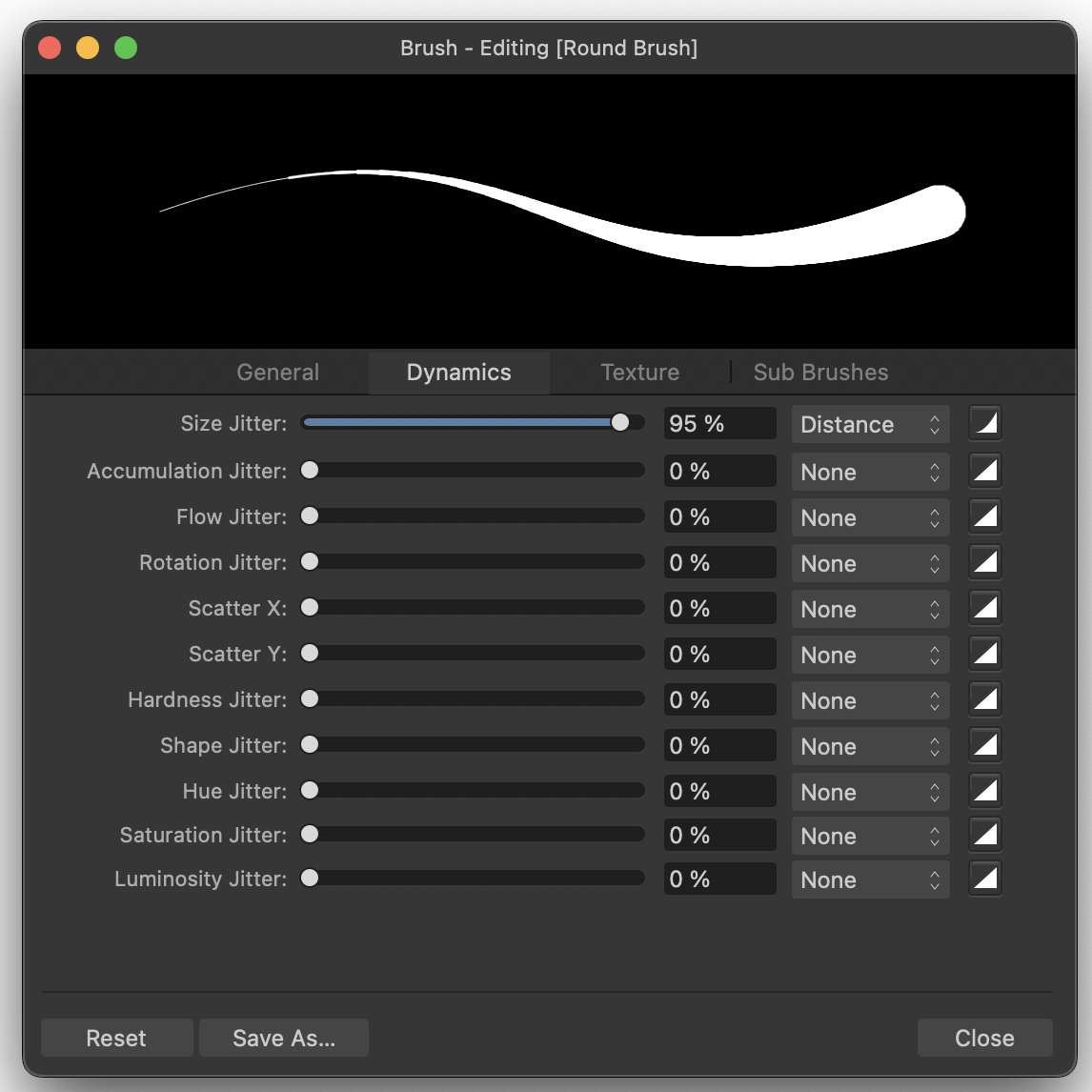Close the window with the red button
Screen dimensions: 1092x1092
[50, 48]
